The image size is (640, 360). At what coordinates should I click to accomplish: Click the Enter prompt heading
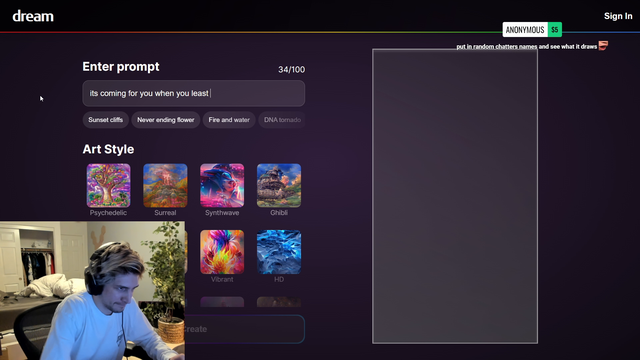121,67
